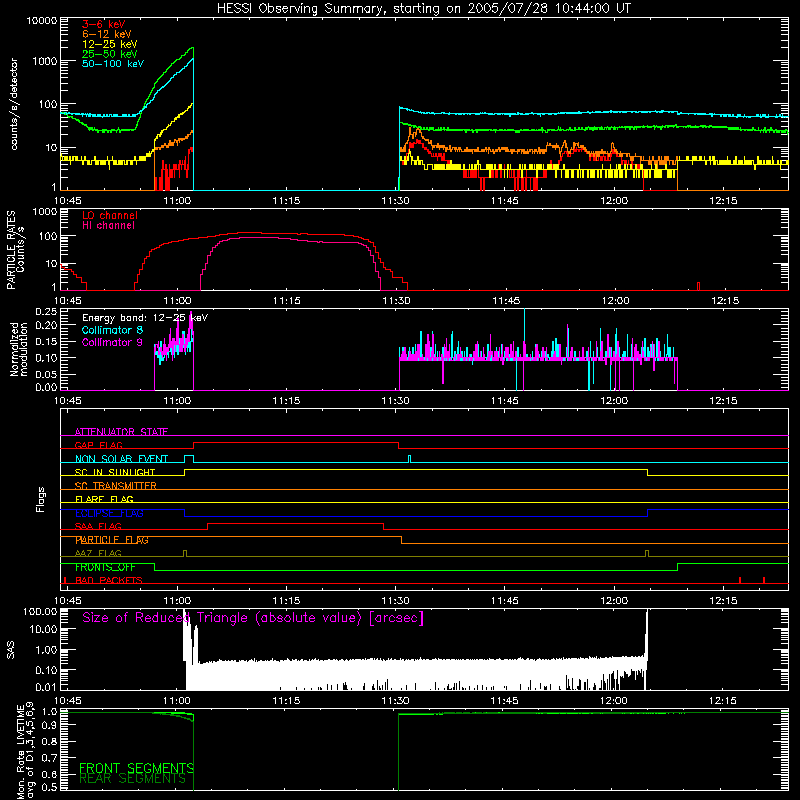This screenshot has height=800, width=800.
Task: Pick the green 25-50 keV legend label
Action: (110, 54)
